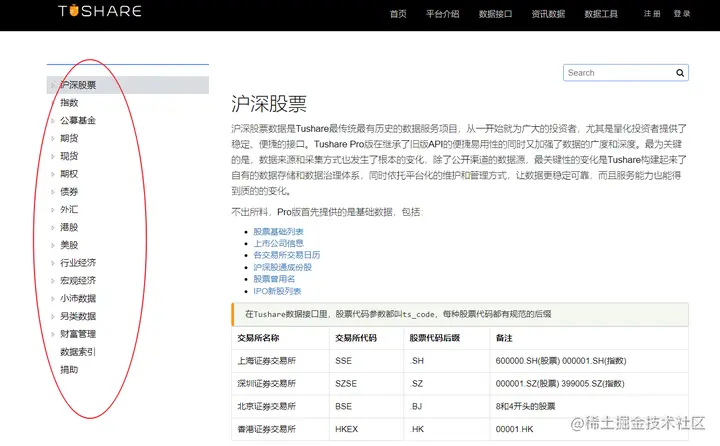Open 数据索引 in sidebar
720x446 pixels.
78,352
